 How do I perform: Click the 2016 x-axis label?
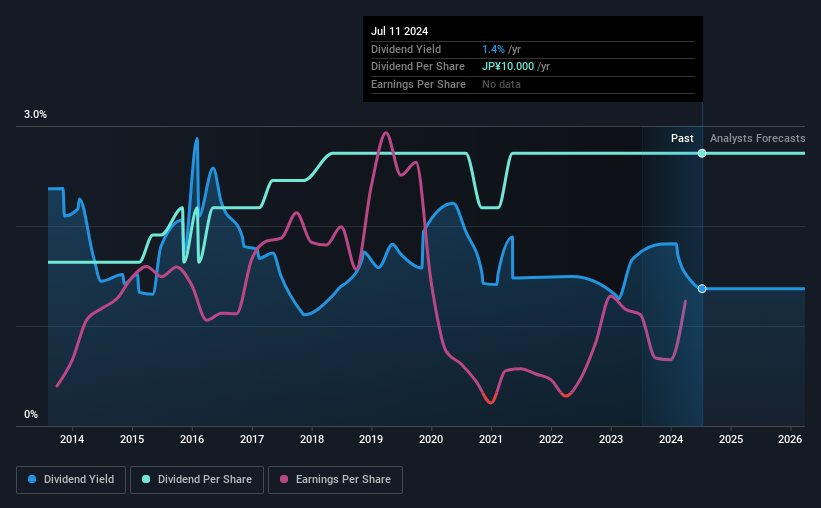(192, 439)
